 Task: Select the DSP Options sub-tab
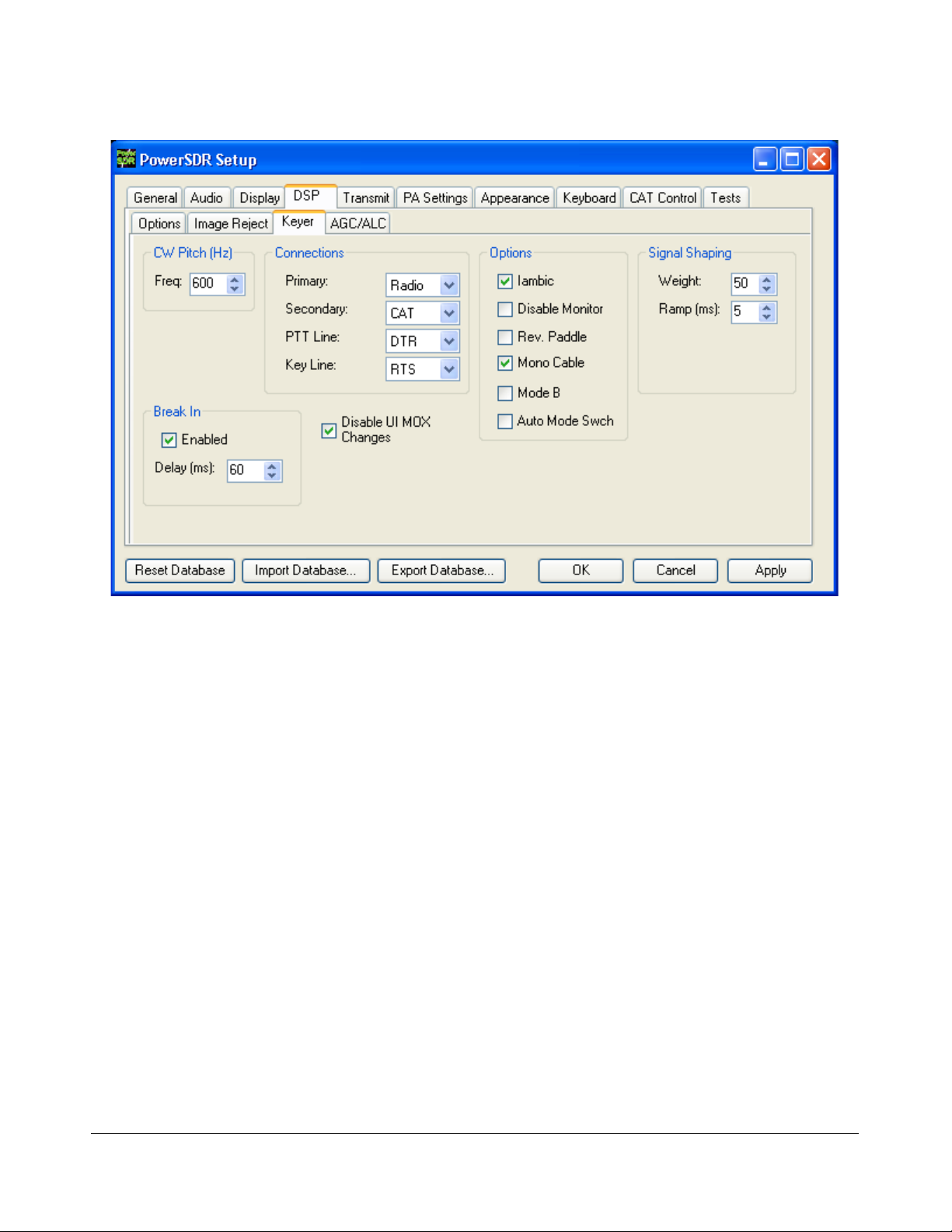[159, 224]
